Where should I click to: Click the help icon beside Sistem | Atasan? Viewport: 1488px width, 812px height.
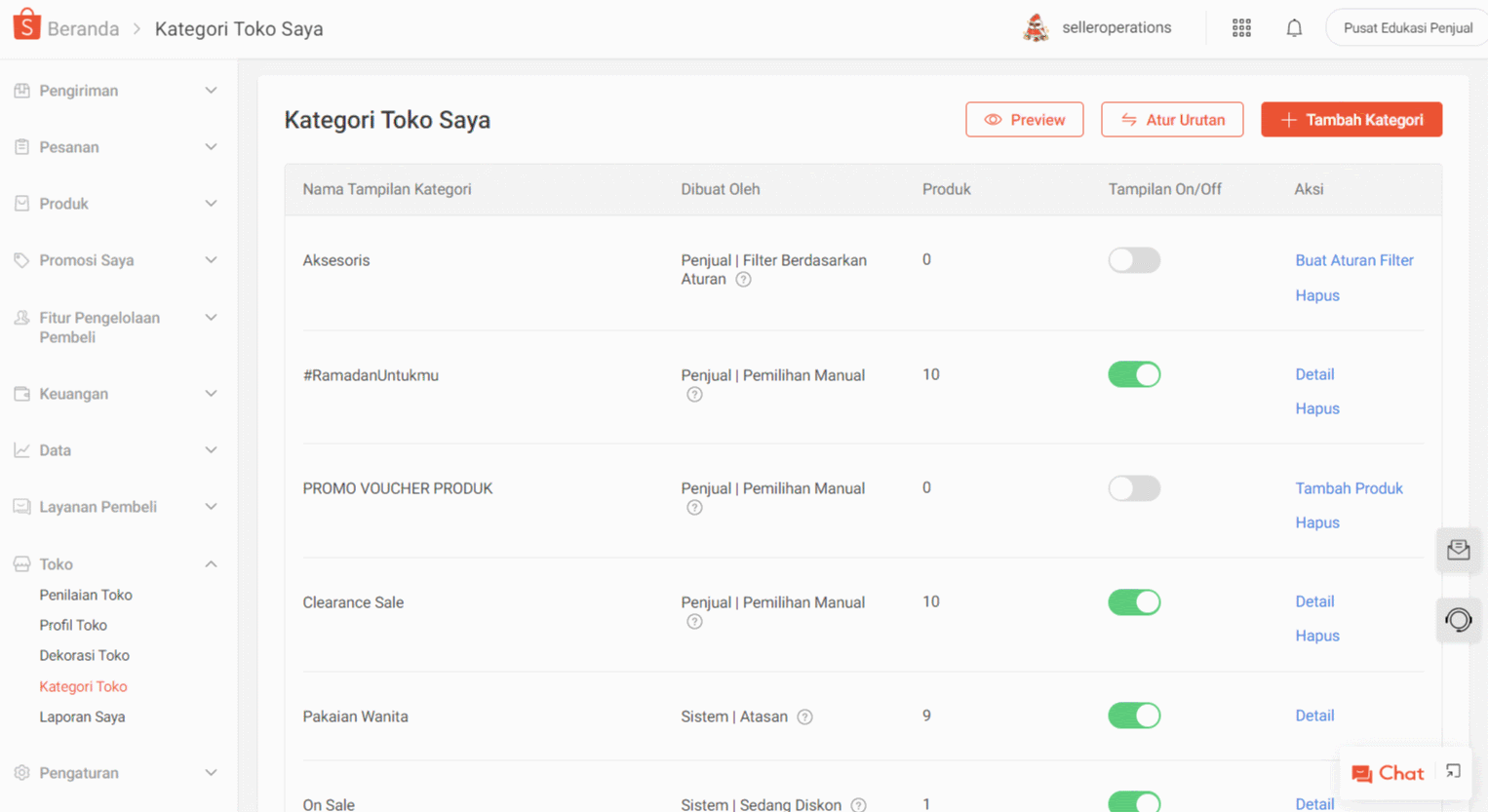click(804, 716)
